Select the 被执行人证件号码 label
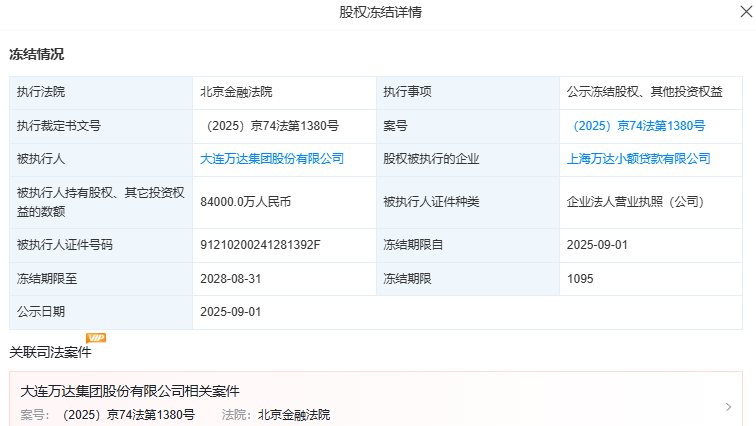756x426 pixels. 65,245
